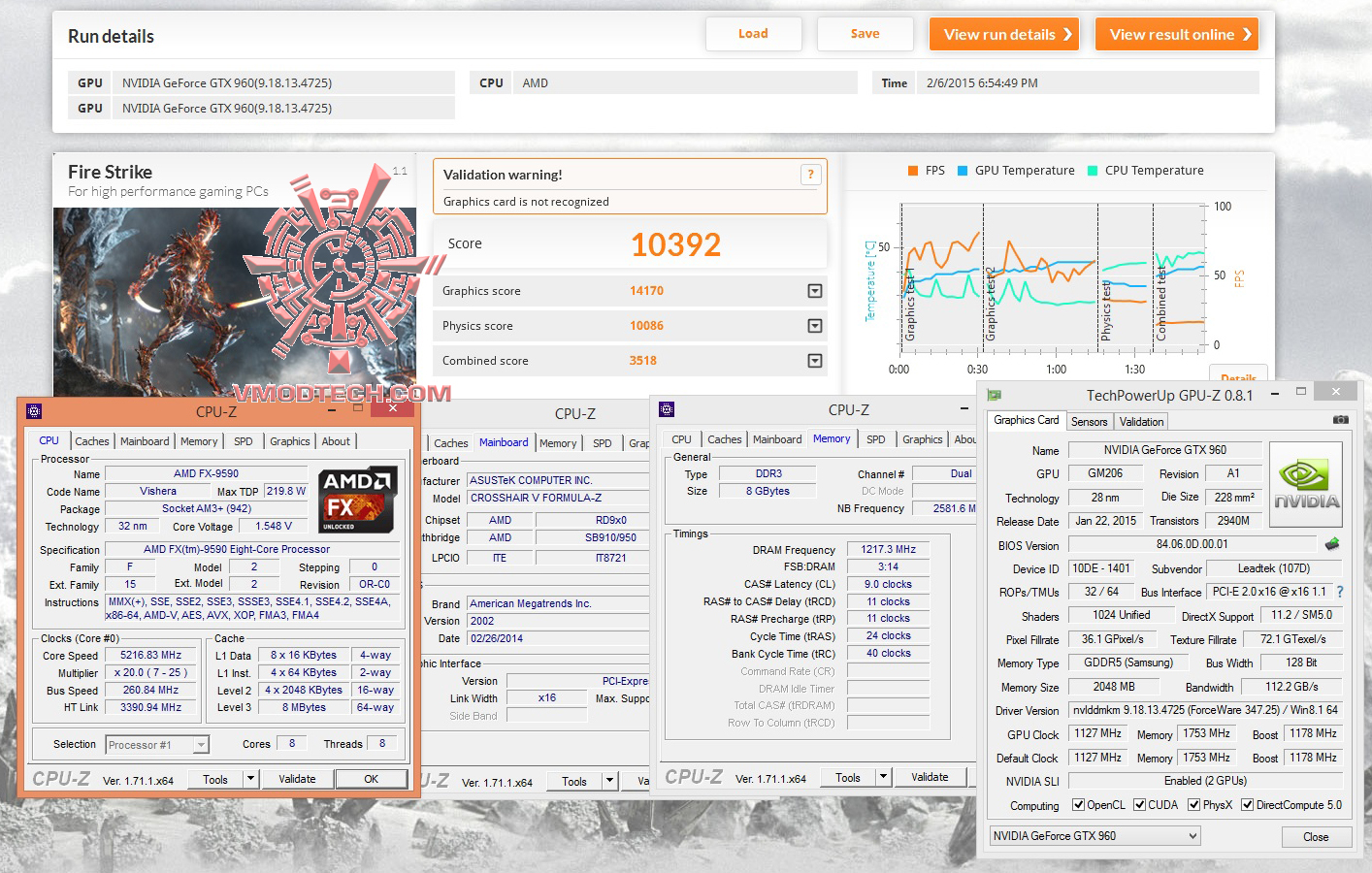Click the DRAM Frequency value 1217.3 MHz
Screen dimensions: 1372x873
coord(889,550)
